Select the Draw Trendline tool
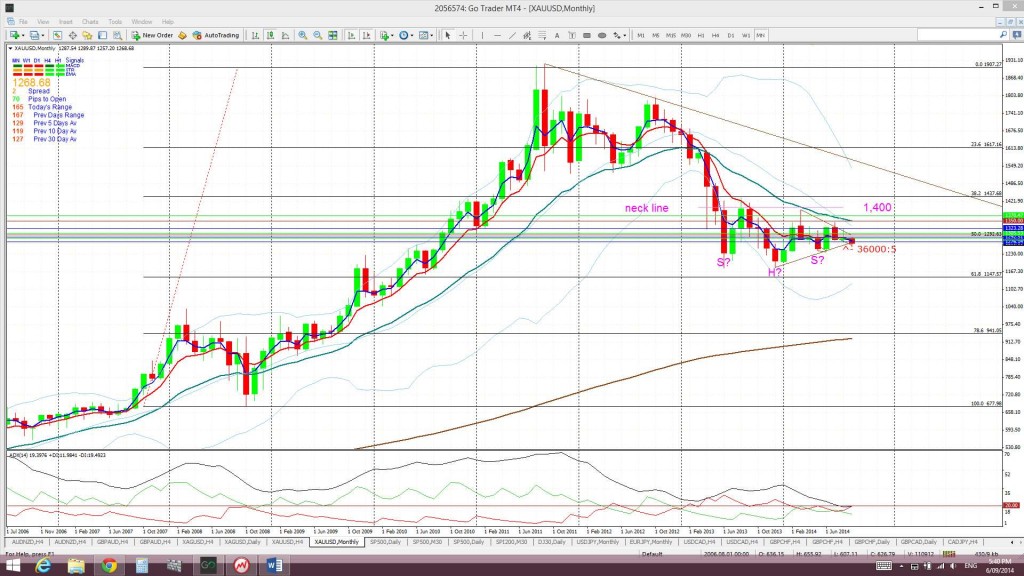Screen dimensions: 1024x576 tap(512, 35)
